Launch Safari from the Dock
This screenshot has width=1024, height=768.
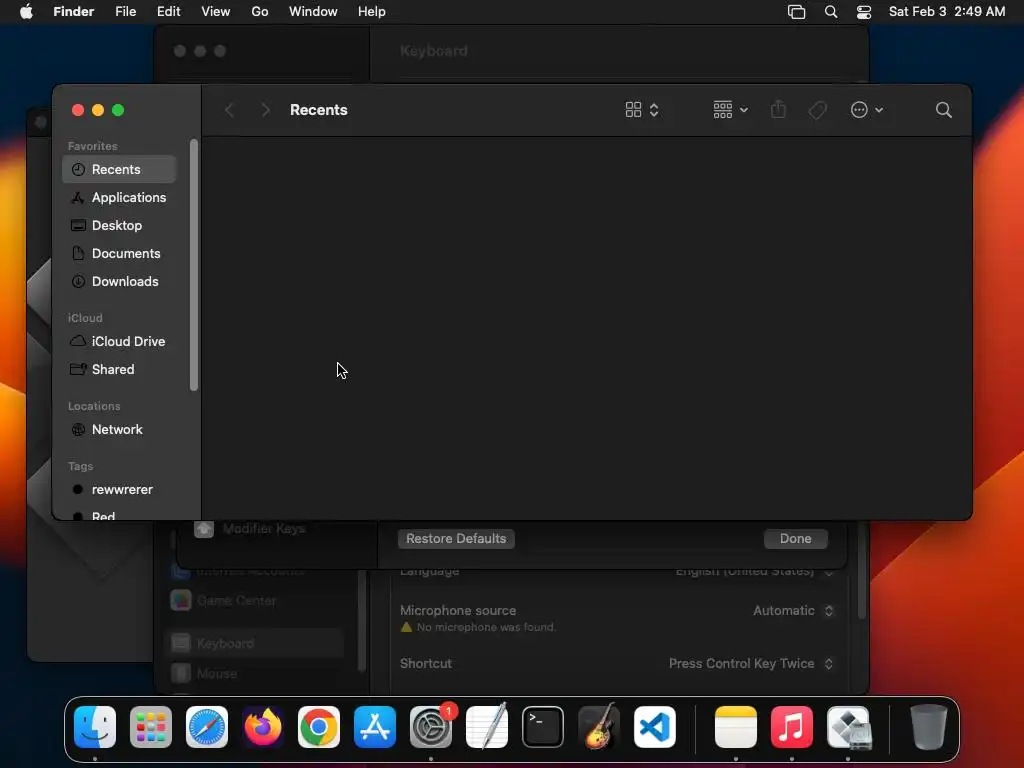tap(207, 727)
